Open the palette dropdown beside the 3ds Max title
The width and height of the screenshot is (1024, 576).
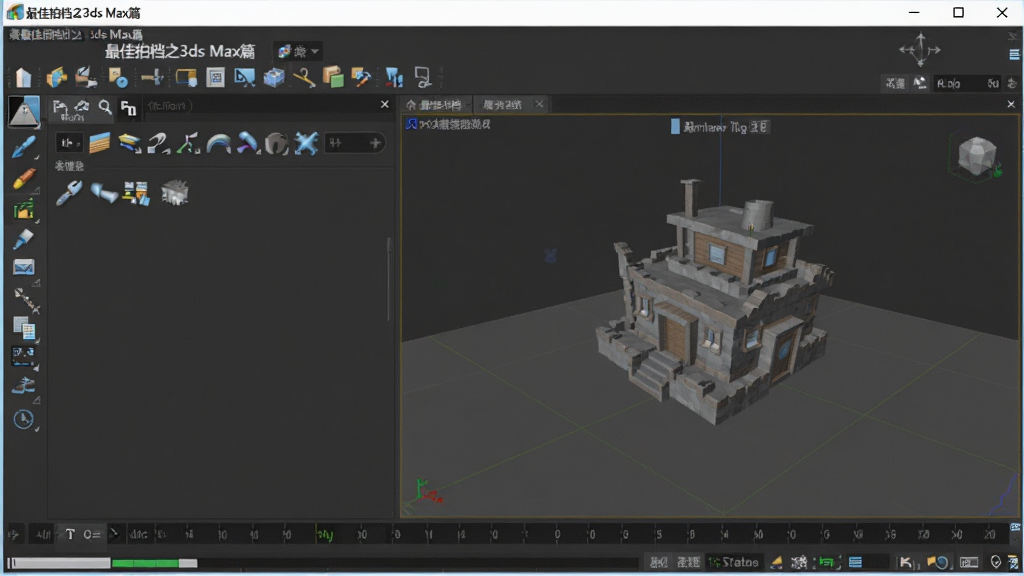pos(298,51)
